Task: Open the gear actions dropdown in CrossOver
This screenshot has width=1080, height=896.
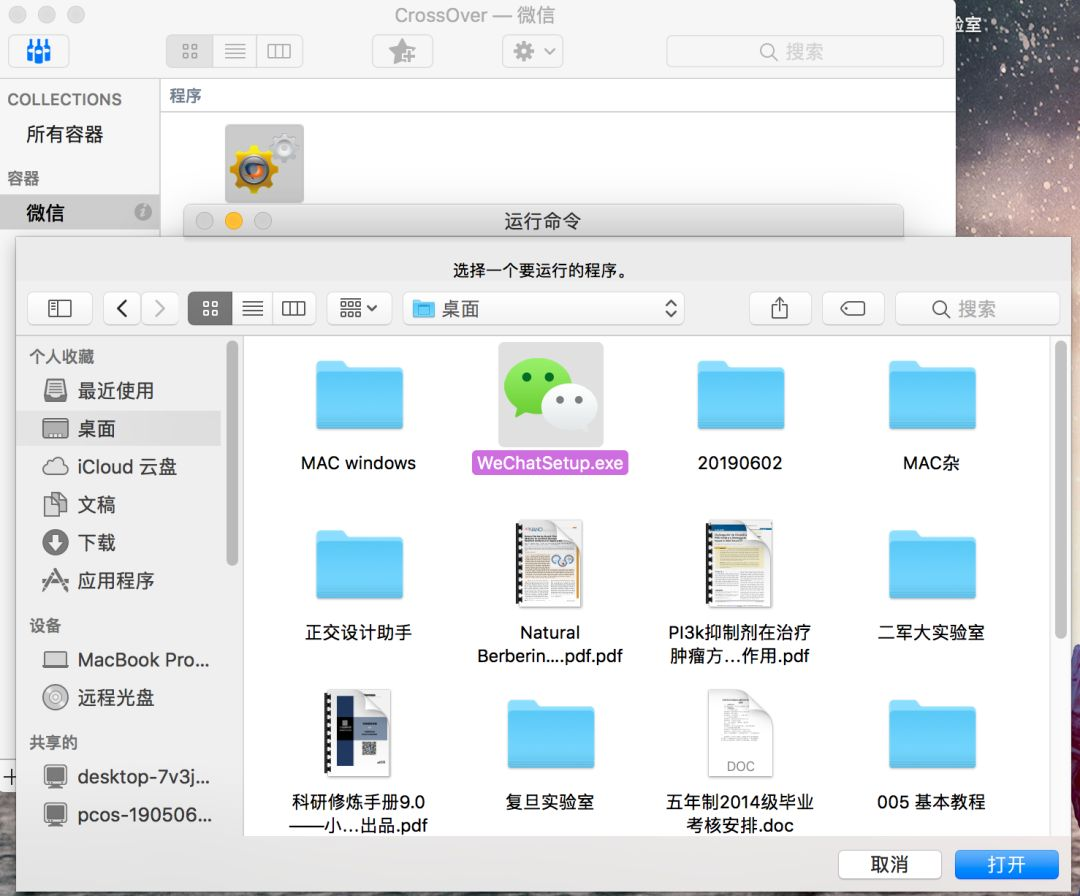Action: tap(532, 51)
